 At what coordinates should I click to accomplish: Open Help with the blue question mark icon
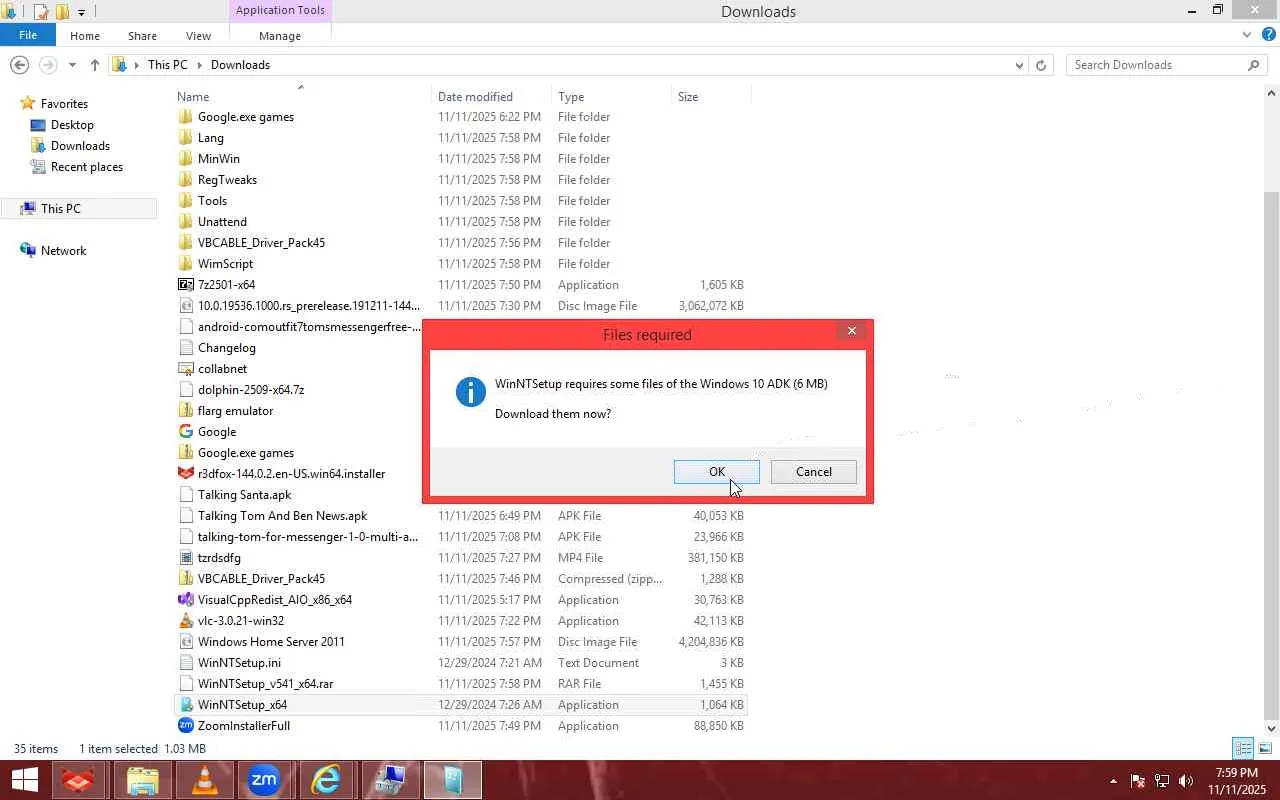coord(1269,35)
